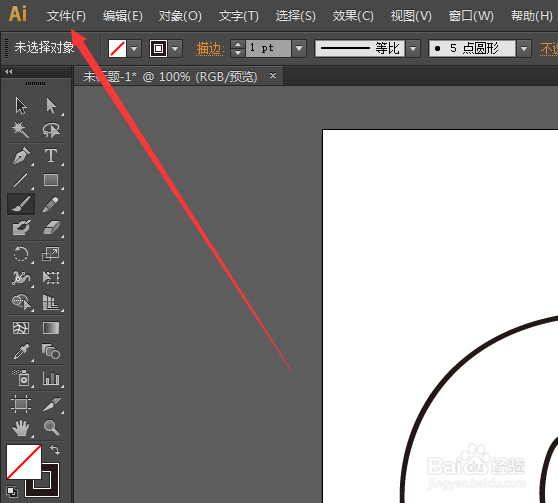The height and width of the screenshot is (503, 558).
Task: Click the control bar fill swatch
Action: 117,48
